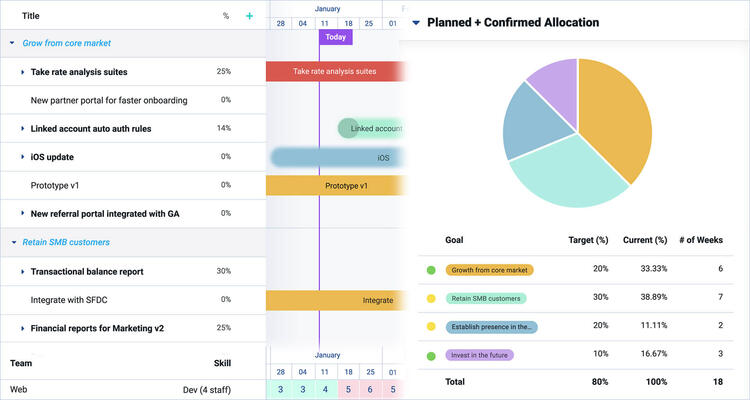Open the Integrate with SFDC task
Viewport: 750px width, 400px height.
coord(68,299)
